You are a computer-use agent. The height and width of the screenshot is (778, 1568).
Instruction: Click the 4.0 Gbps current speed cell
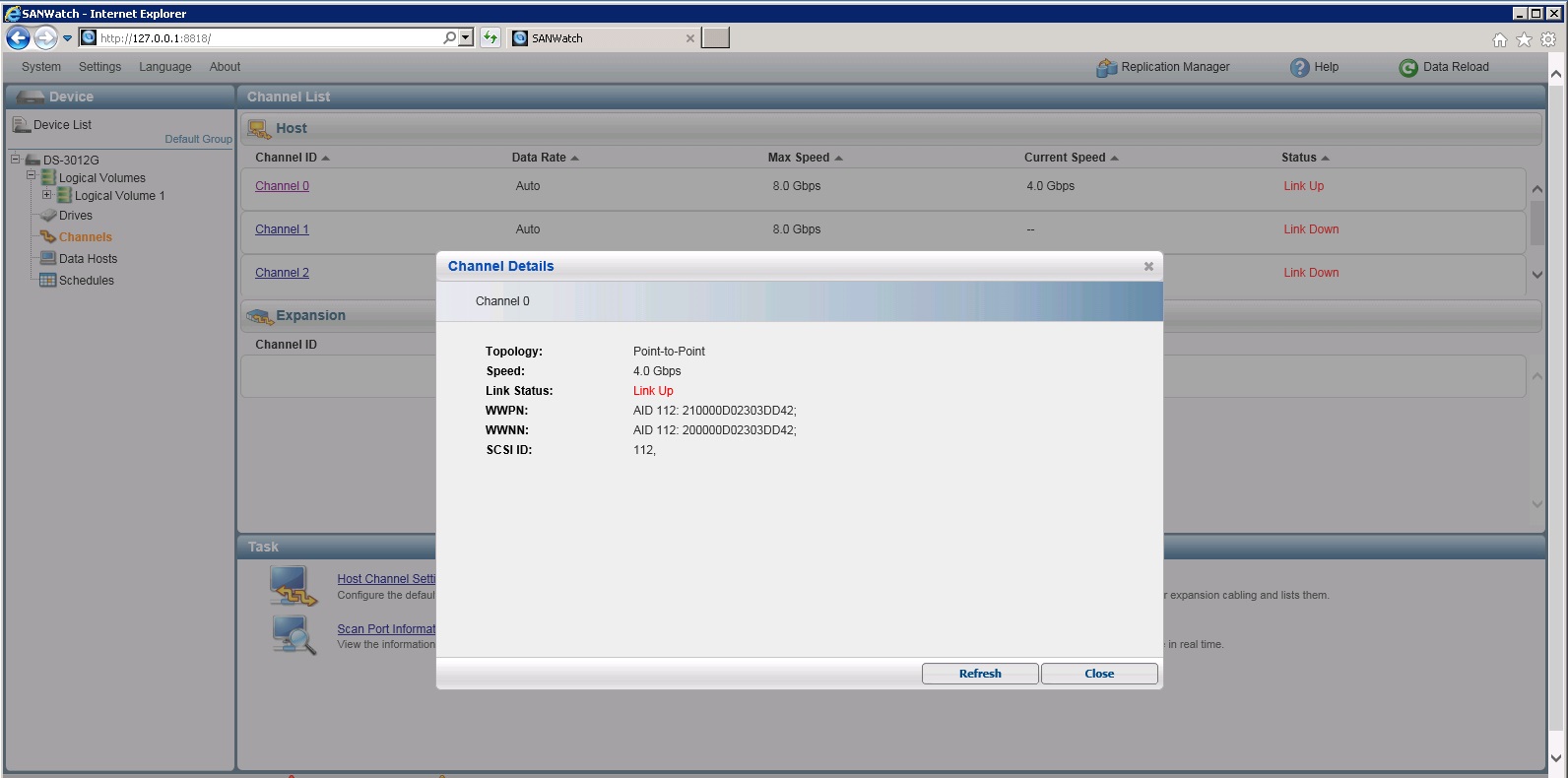coord(1050,186)
